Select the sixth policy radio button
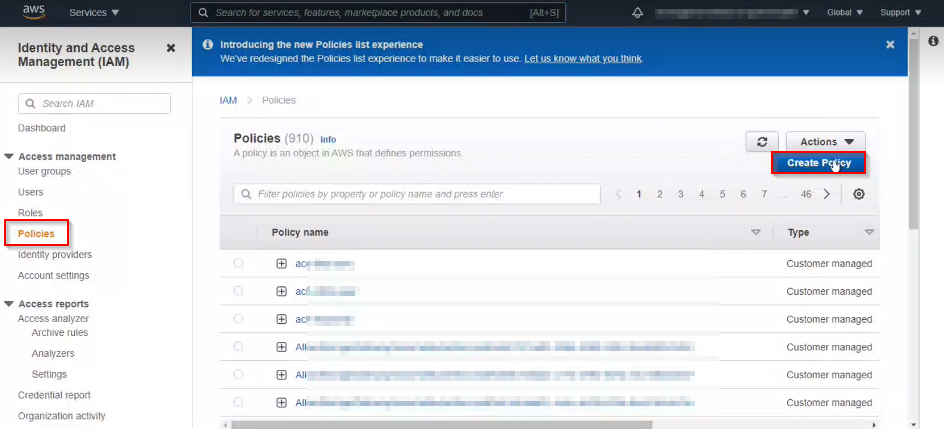Image resolution: width=944 pixels, height=429 pixels. click(x=238, y=402)
